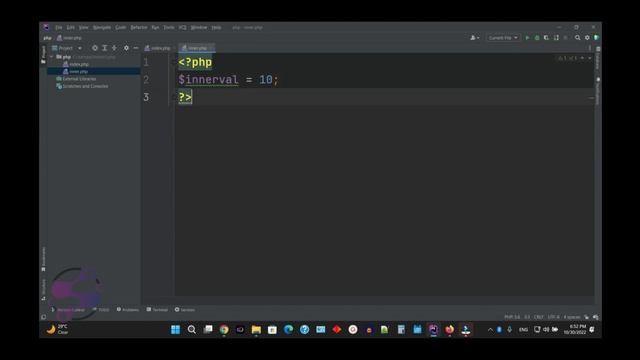Open Google Chrome from taskbar
640x360 pixels.
pyautogui.click(x=224, y=329)
